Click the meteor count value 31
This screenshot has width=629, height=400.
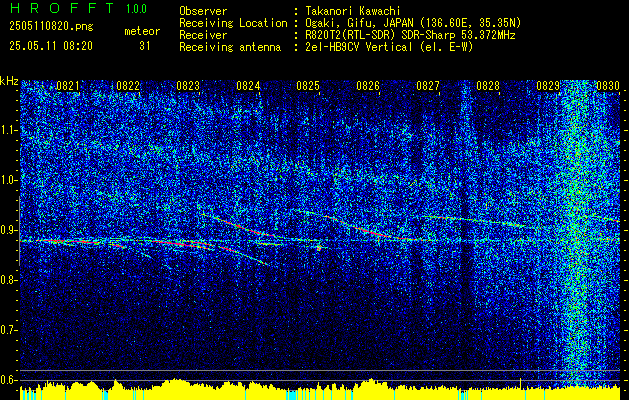click(145, 46)
